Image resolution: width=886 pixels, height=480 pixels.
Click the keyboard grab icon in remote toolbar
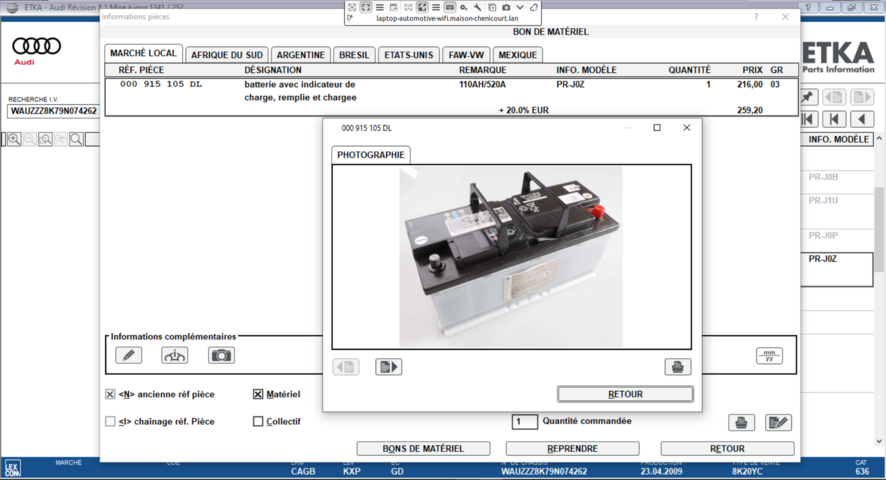point(450,7)
